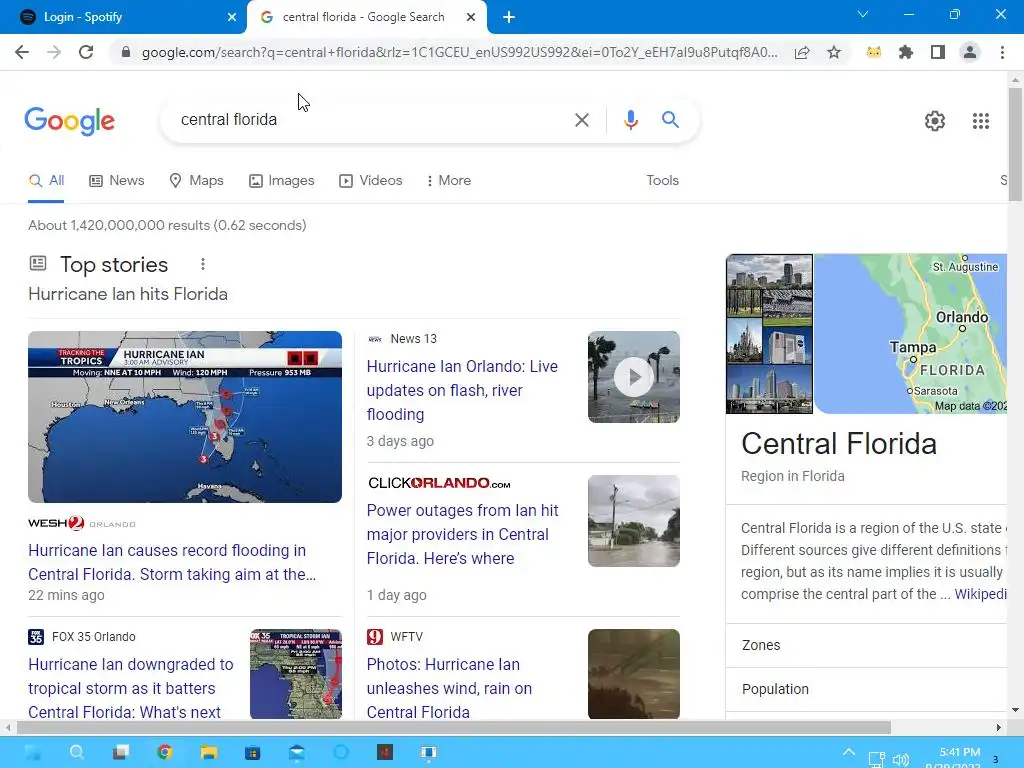Open Chrome from the taskbar
1024x768 pixels.
[x=165, y=752]
